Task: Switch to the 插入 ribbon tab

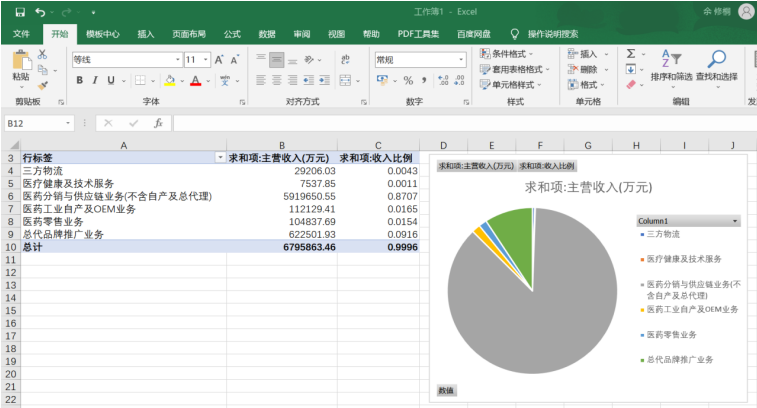Action: click(x=146, y=34)
